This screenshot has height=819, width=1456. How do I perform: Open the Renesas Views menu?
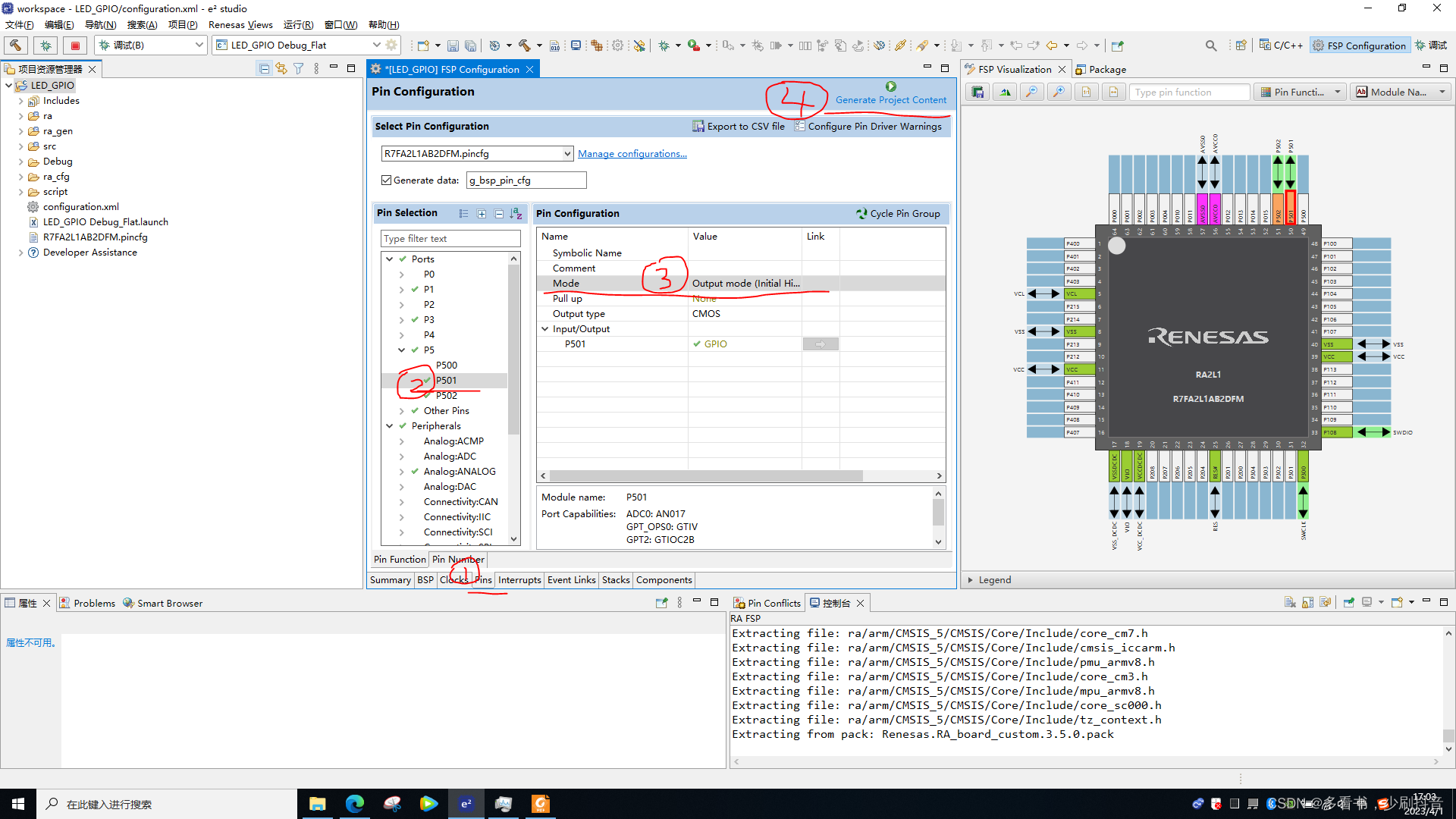click(240, 25)
